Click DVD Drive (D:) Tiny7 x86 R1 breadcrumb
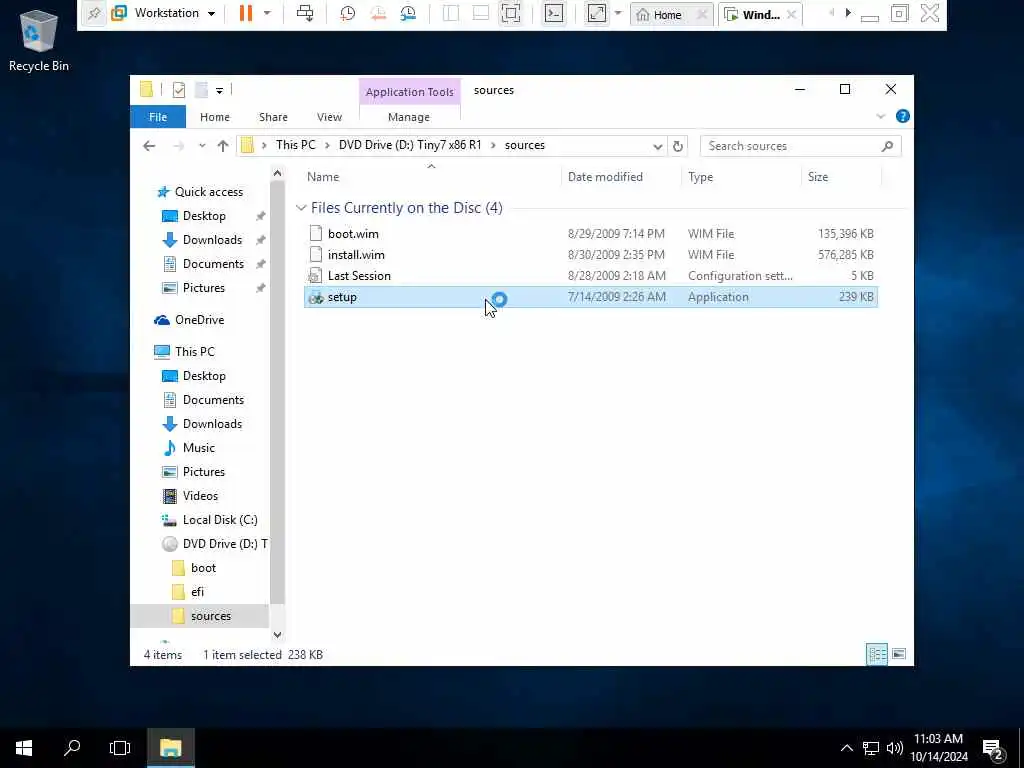 (x=409, y=145)
